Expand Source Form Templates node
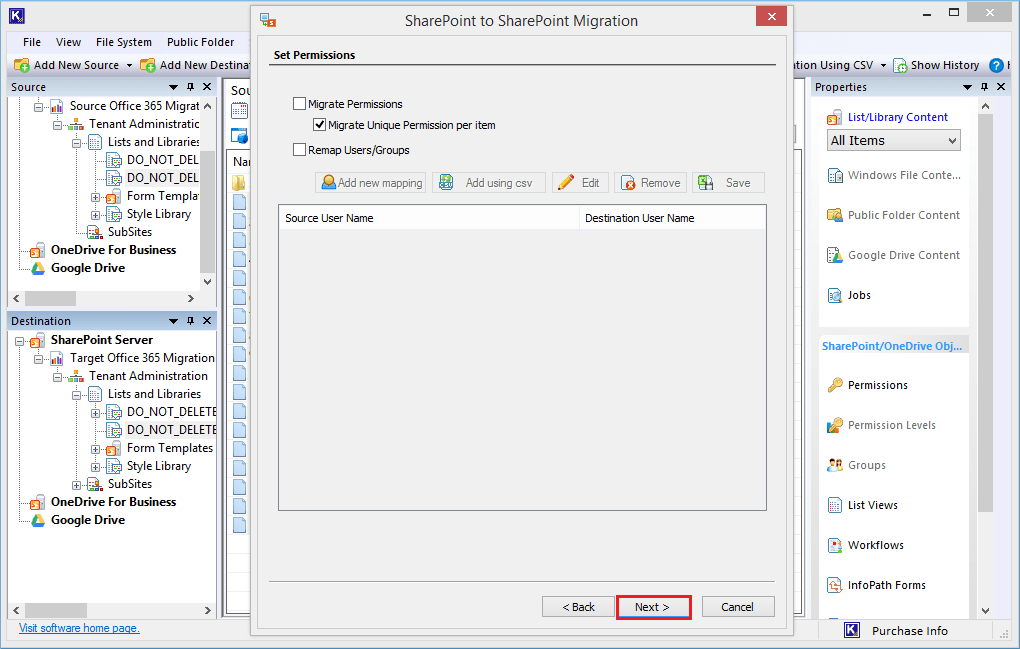Screen dimensions: 1020x649 (x=95, y=196)
